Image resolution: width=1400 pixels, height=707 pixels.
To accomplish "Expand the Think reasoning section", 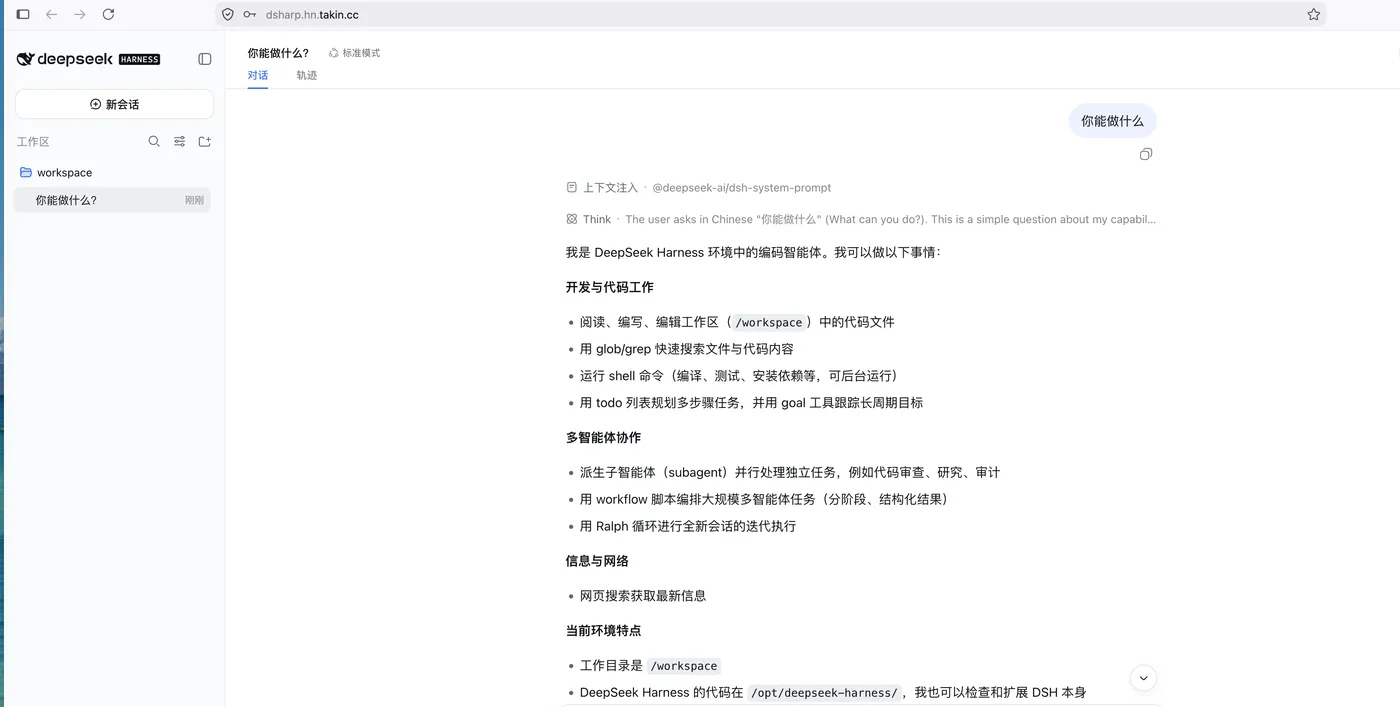I will pos(861,219).
